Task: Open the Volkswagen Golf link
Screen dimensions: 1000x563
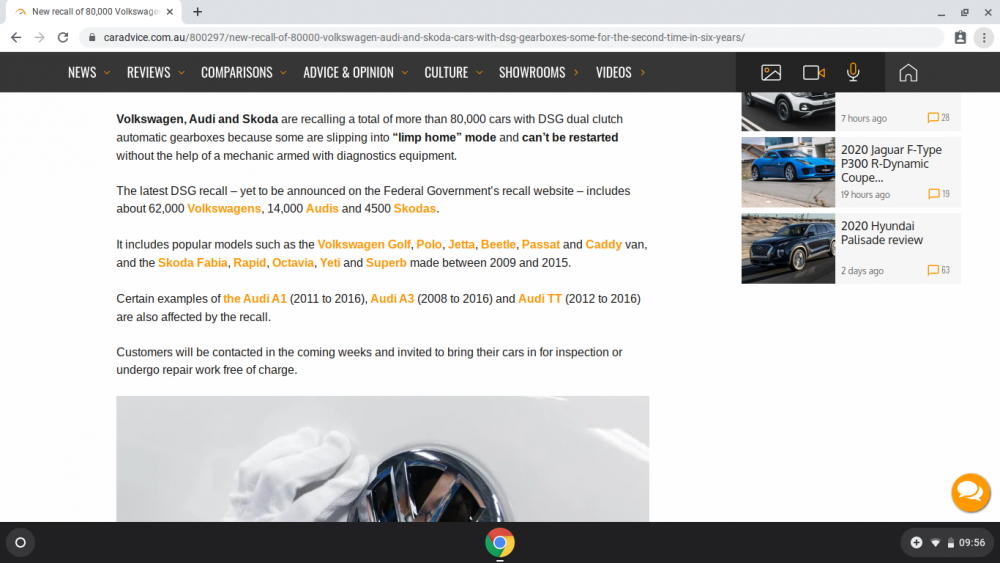Action: pyautogui.click(x=364, y=244)
